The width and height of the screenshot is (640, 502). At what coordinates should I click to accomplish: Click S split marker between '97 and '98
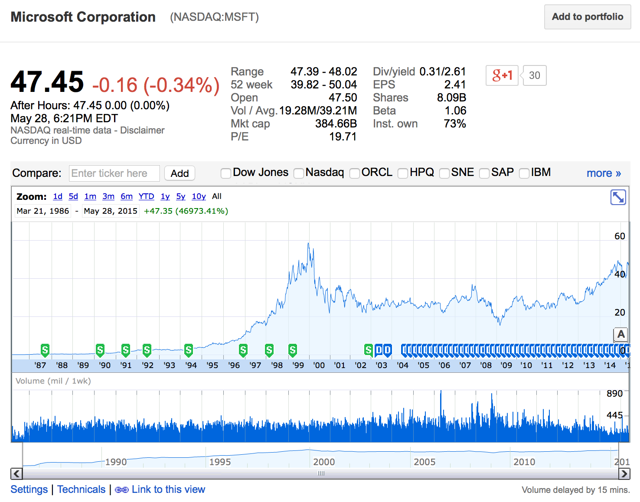pyautogui.click(x=269, y=350)
